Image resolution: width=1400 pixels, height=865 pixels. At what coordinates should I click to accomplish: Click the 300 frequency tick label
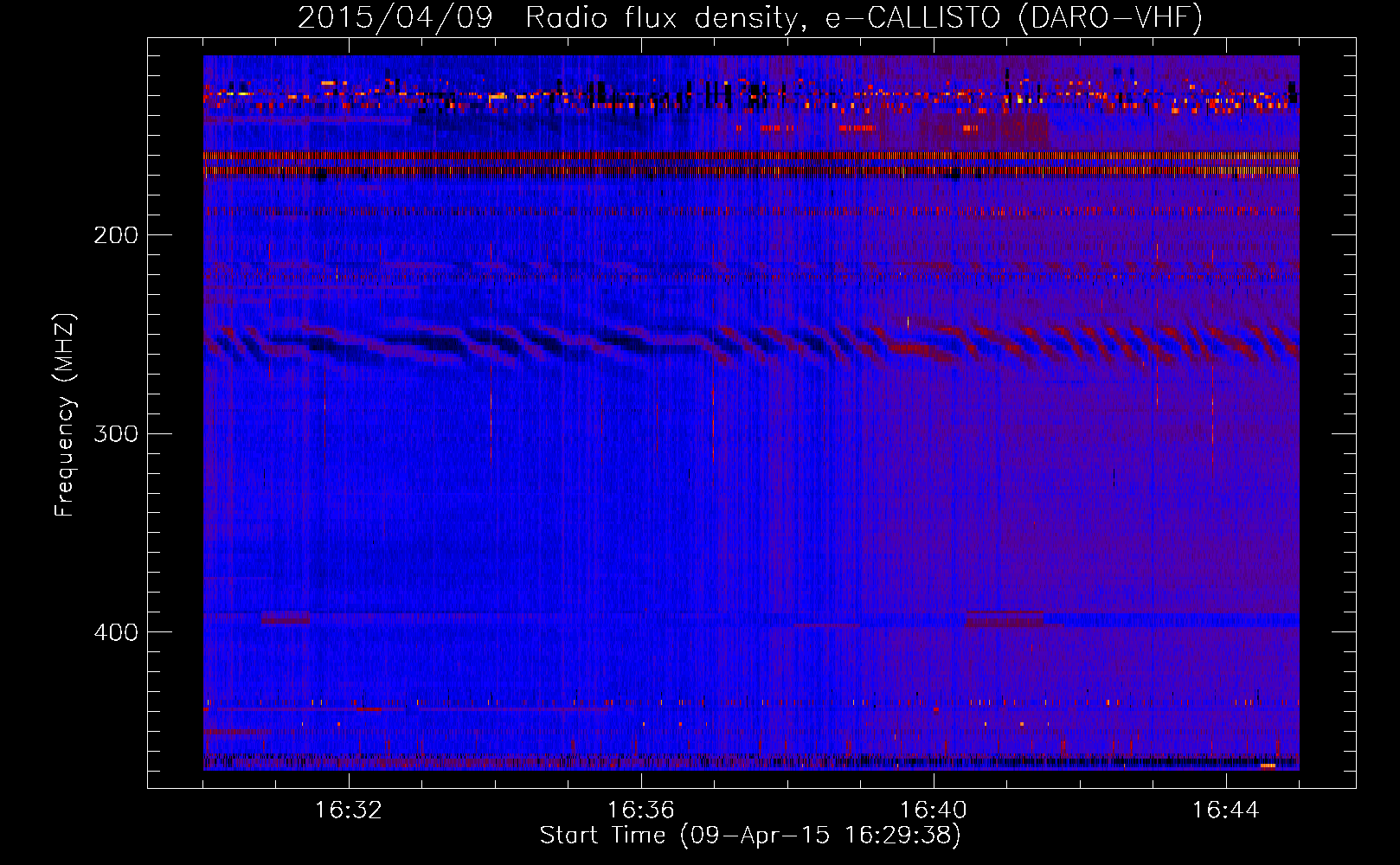tap(116, 433)
